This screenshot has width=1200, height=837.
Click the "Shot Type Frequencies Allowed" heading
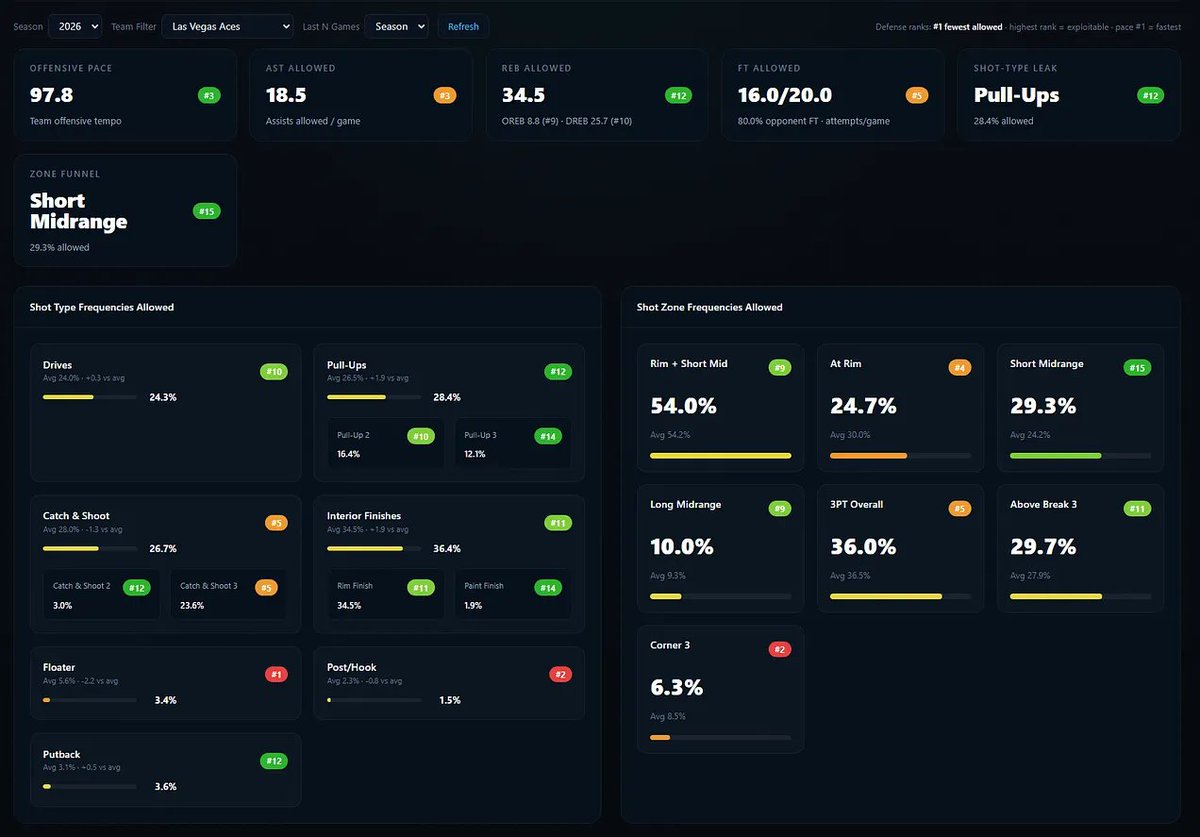[102, 307]
